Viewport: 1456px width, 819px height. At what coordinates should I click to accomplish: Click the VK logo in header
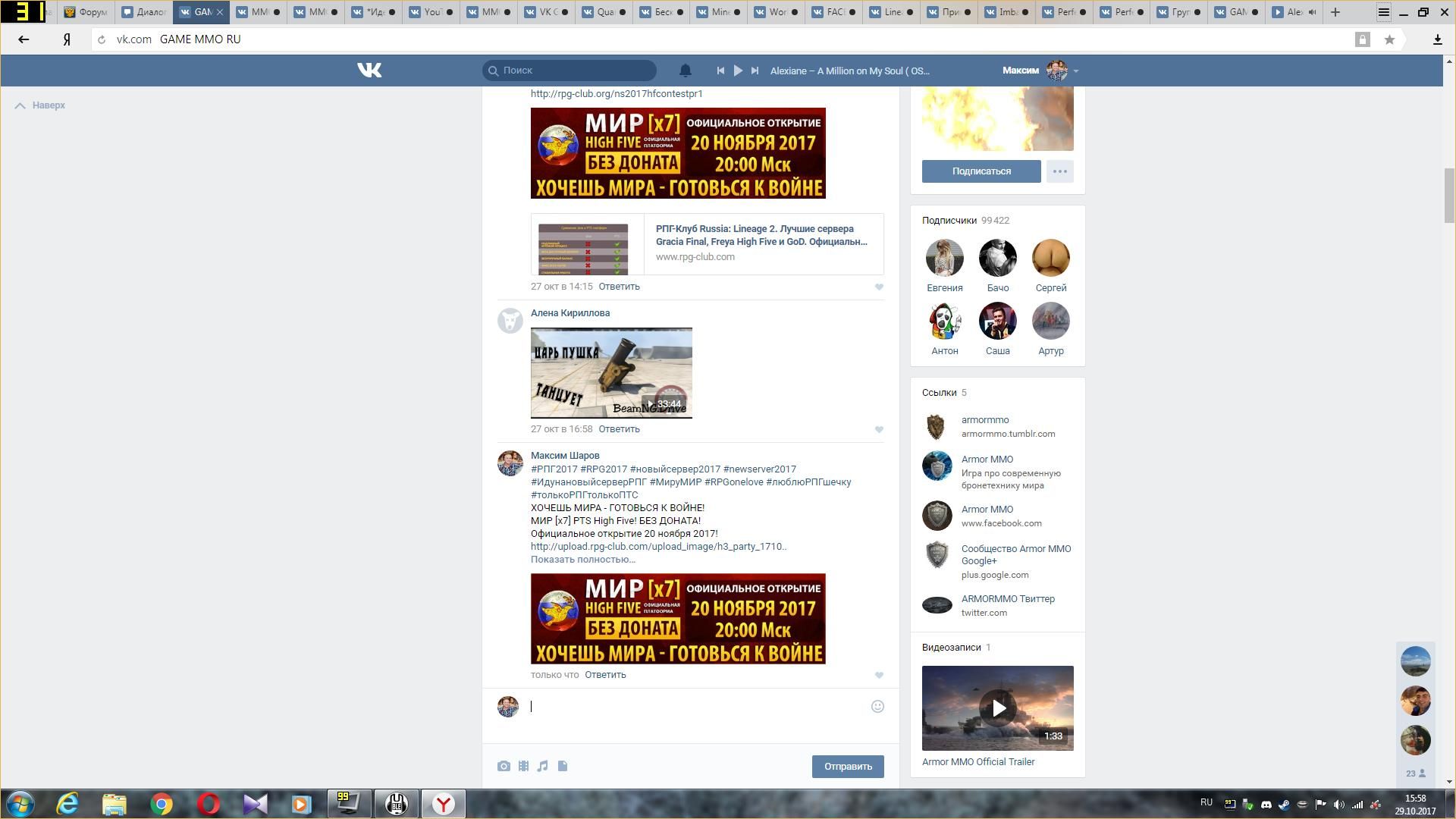tap(369, 71)
